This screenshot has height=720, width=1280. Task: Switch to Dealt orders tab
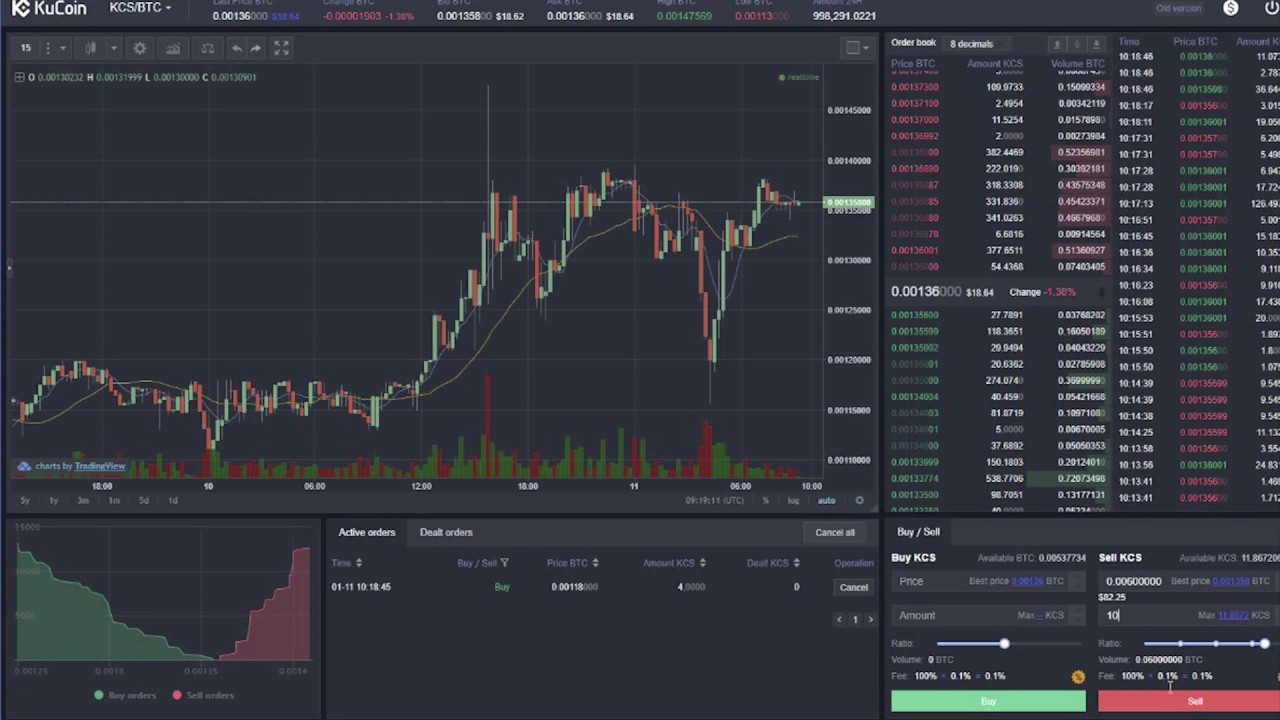446,532
